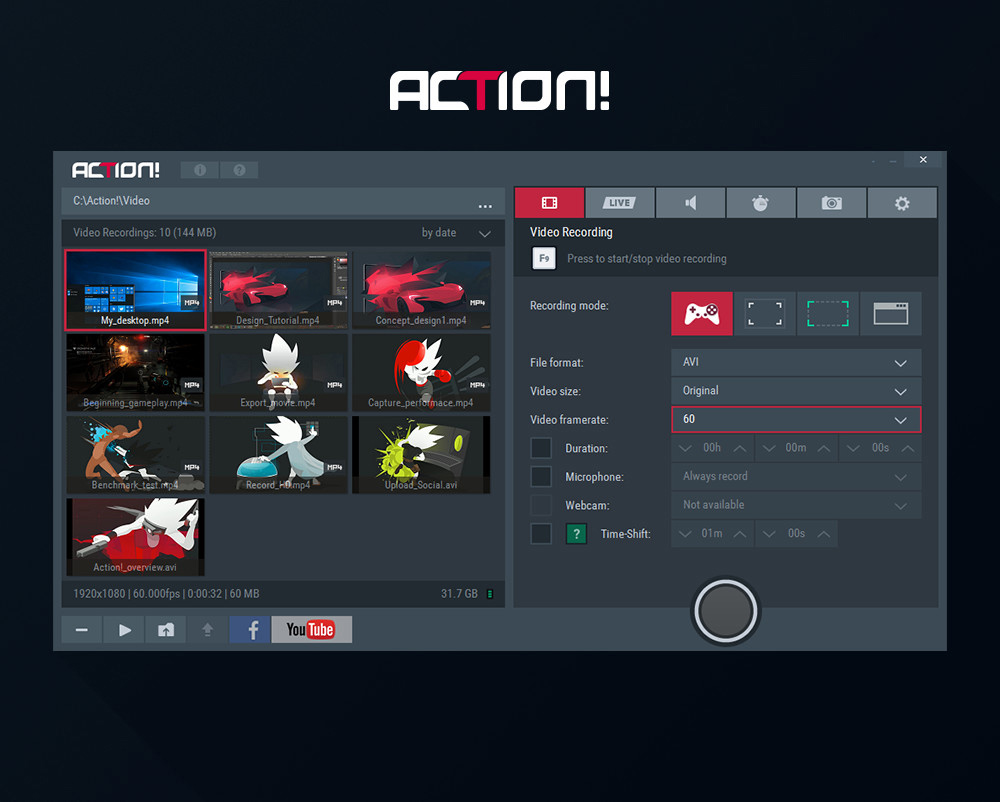
Task: Click the Video Recordings: 10 (144 MB) text
Action: [x=145, y=233]
